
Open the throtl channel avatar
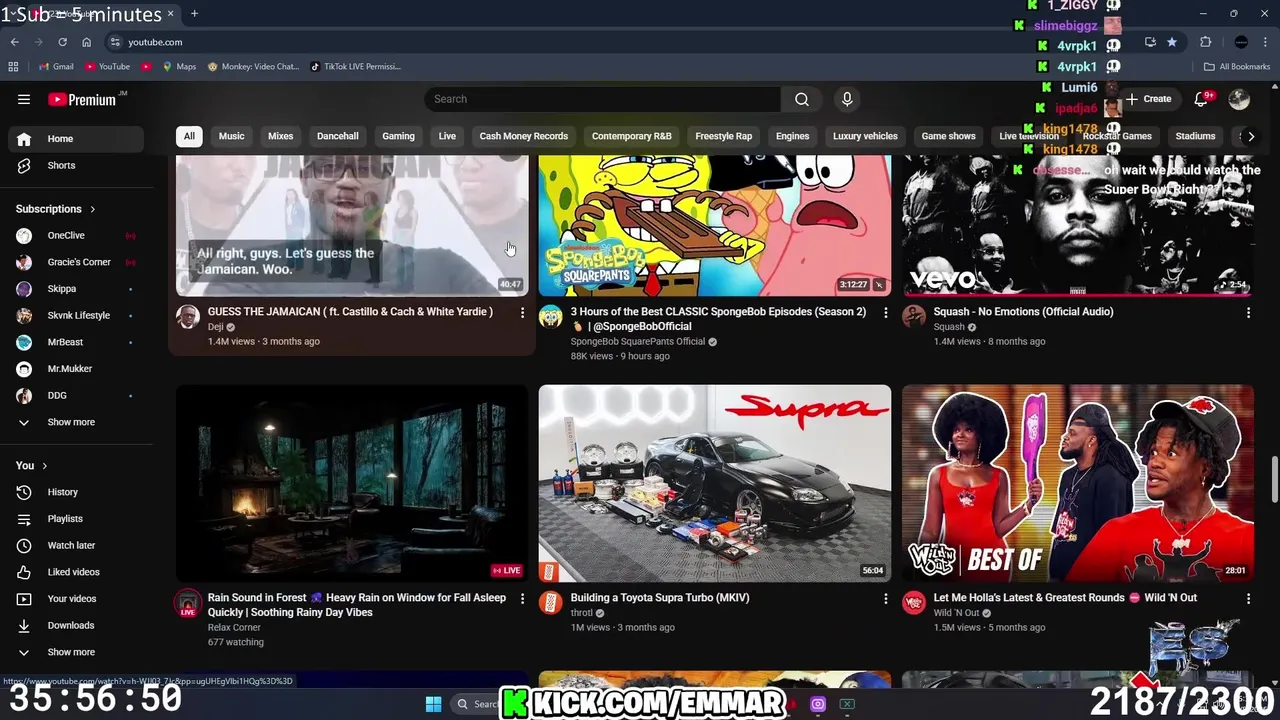pyautogui.click(x=551, y=603)
